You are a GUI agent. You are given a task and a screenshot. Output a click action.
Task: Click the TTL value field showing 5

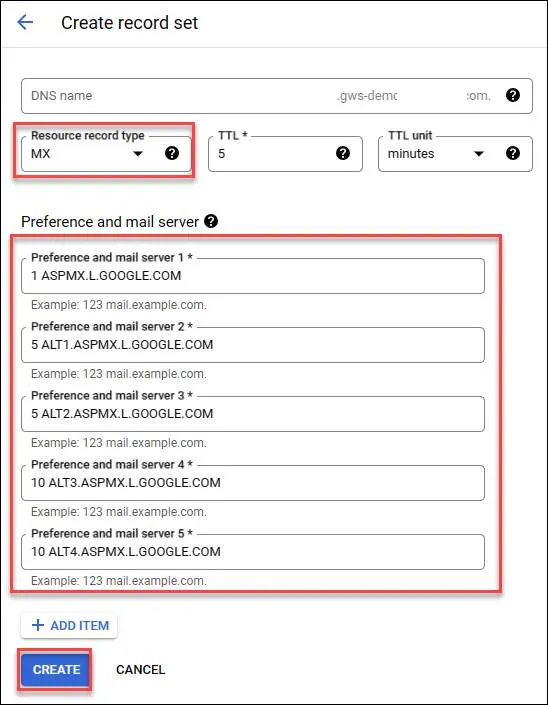(285, 154)
